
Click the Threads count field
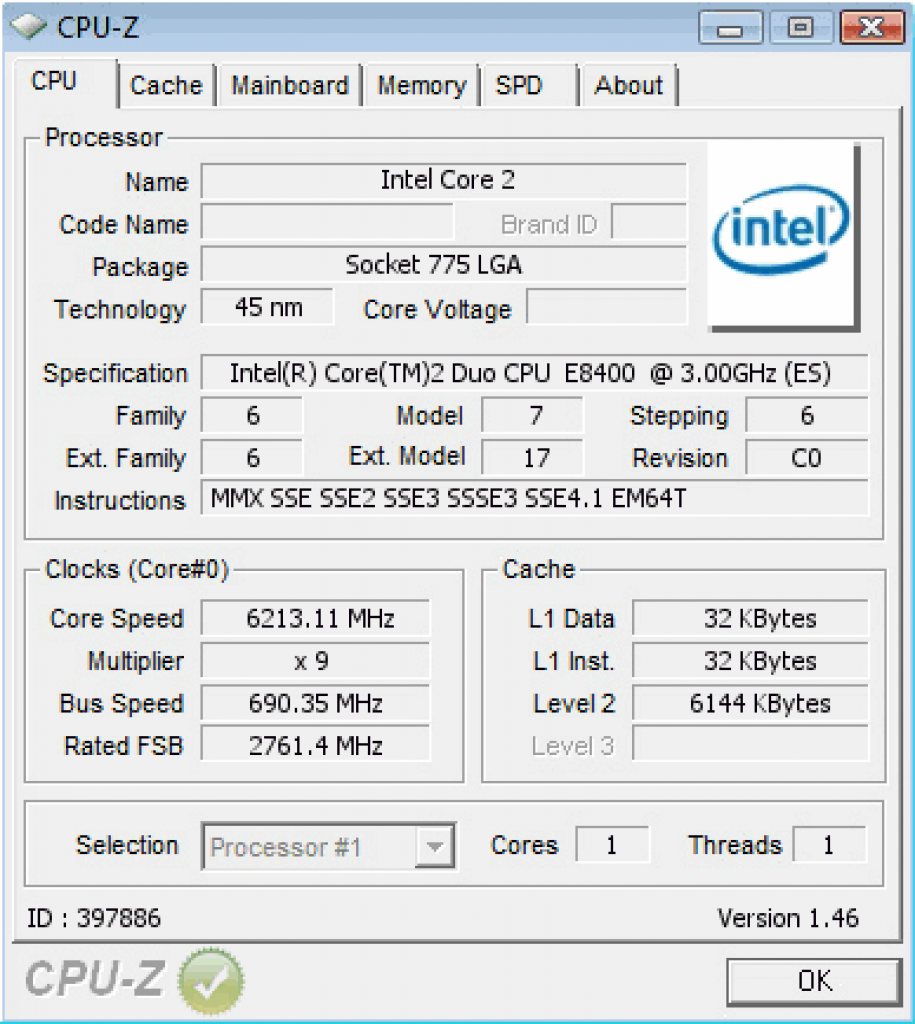click(x=829, y=845)
